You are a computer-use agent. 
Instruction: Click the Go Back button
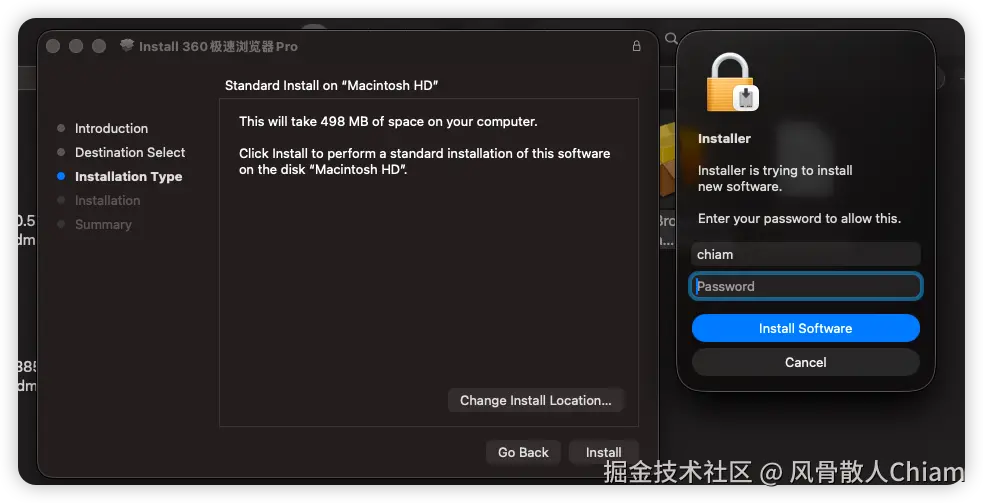523,452
